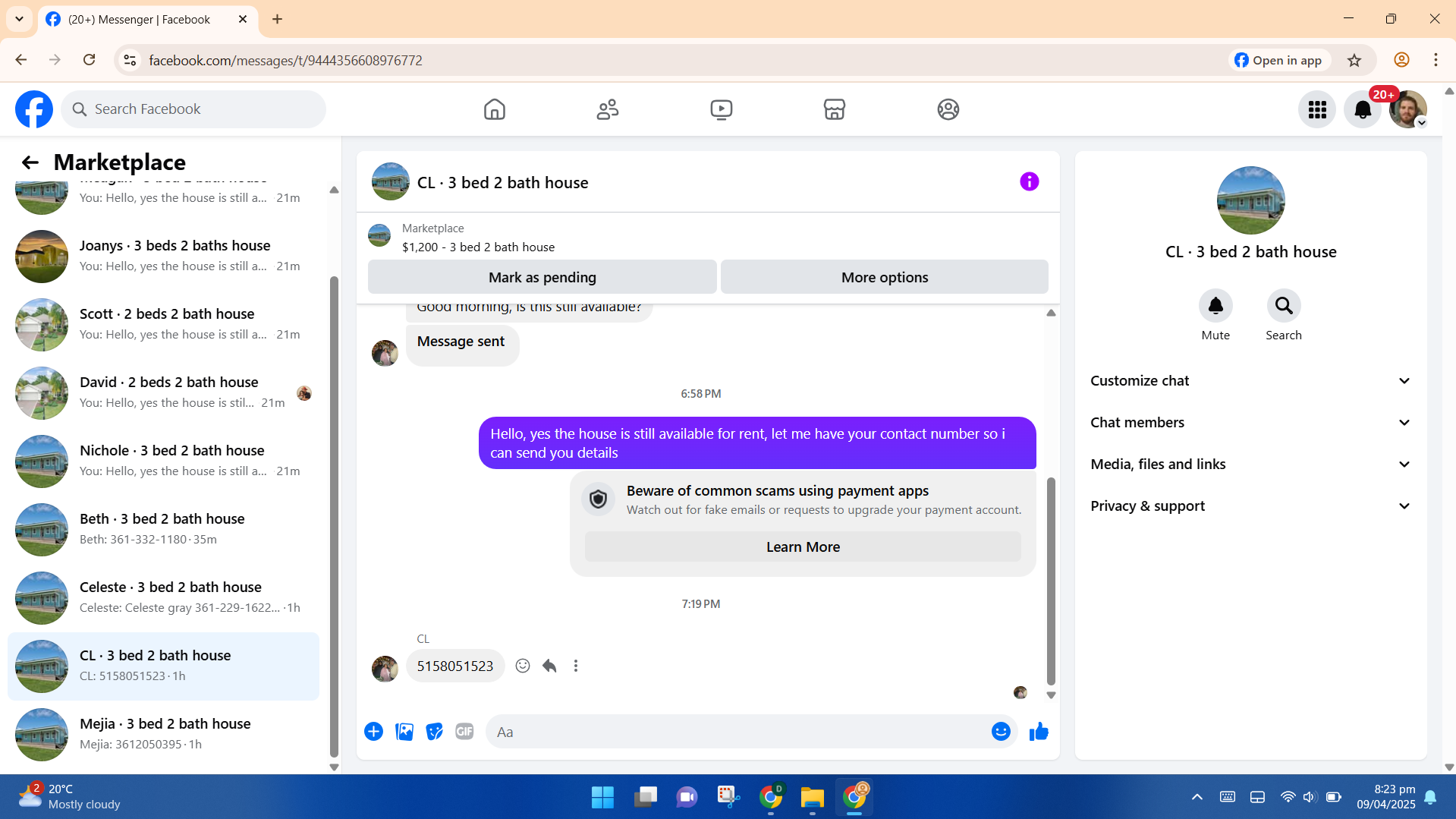Open the Video/Watch icon
Viewport: 1456px width, 819px height.
[x=721, y=109]
